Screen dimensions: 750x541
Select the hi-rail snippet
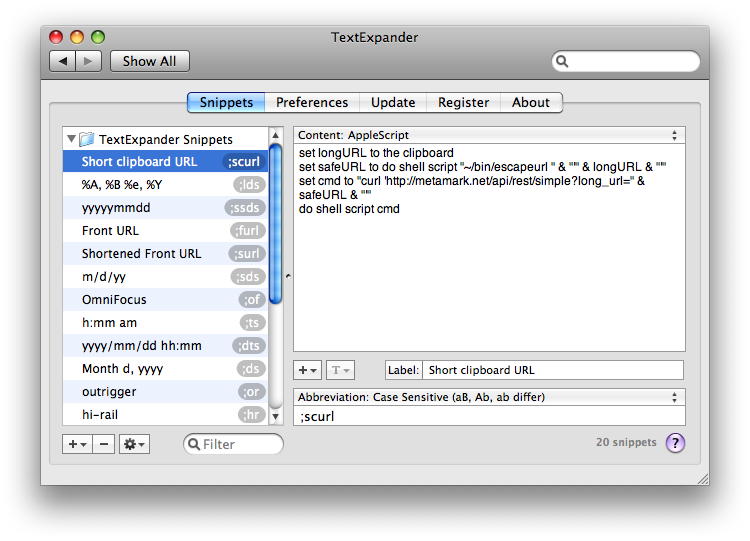(165, 414)
